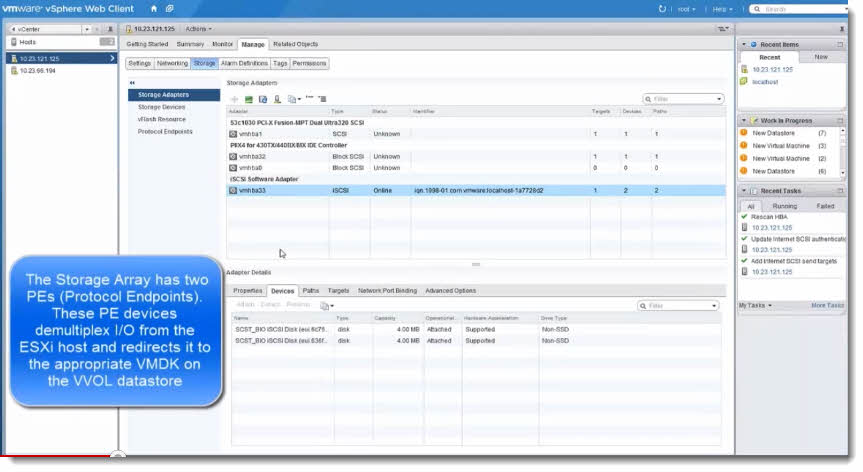Collapse the Work In Progress panel
The height and width of the screenshot is (472, 863).
pos(744,120)
